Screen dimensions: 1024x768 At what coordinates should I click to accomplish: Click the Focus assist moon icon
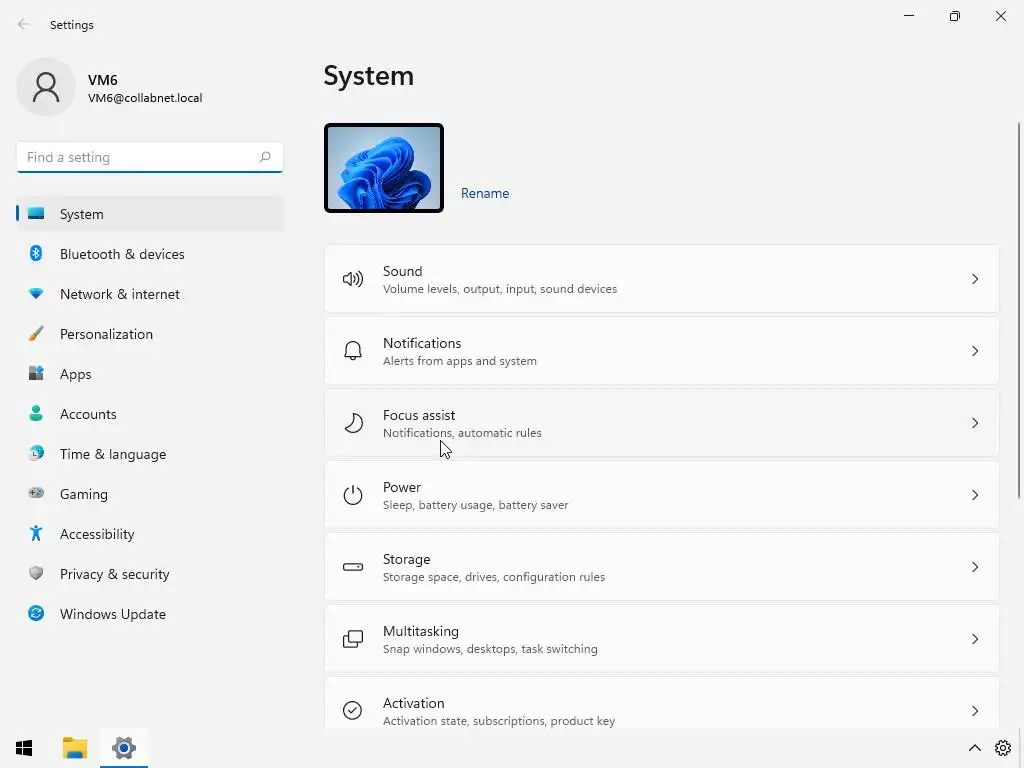(353, 423)
